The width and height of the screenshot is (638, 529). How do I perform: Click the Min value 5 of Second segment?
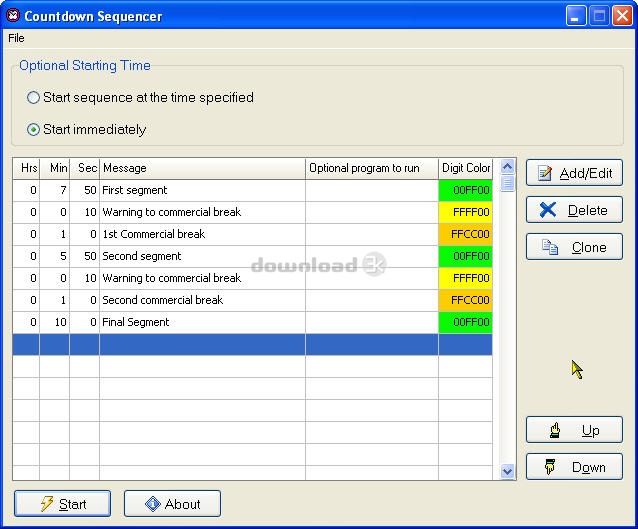[55, 256]
